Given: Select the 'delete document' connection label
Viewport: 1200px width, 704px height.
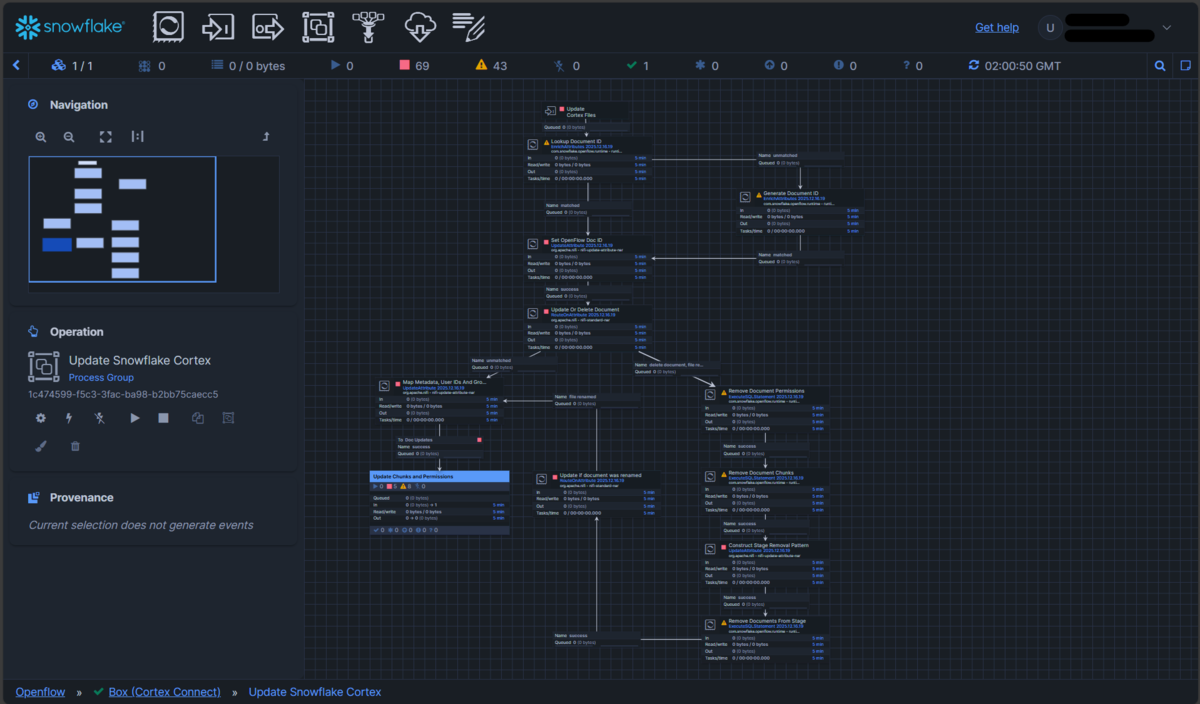Looking at the screenshot, I should point(675,369).
